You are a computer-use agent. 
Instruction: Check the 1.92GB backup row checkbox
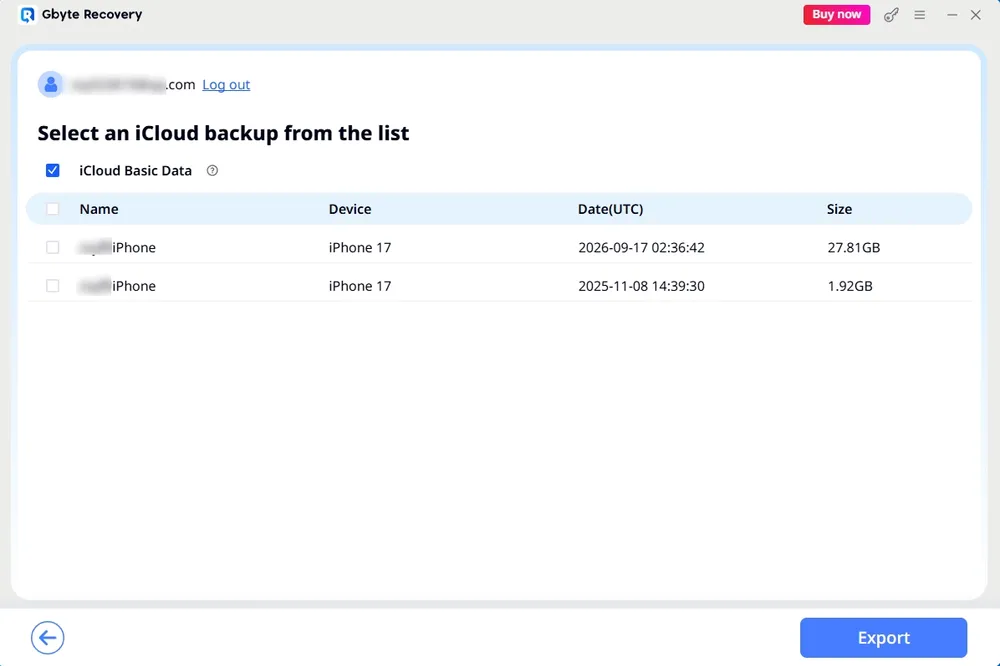coord(52,285)
